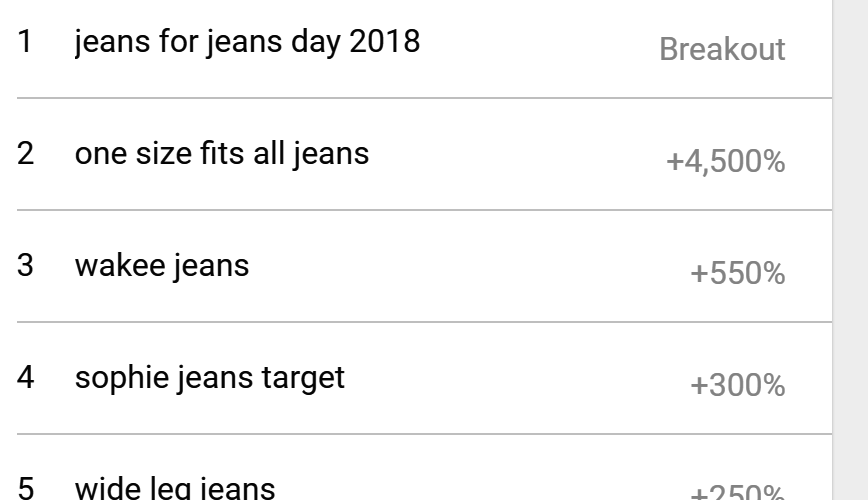This screenshot has height=500, width=868.
Task: Click blank space between first query and Breakout
Action: pos(540,46)
